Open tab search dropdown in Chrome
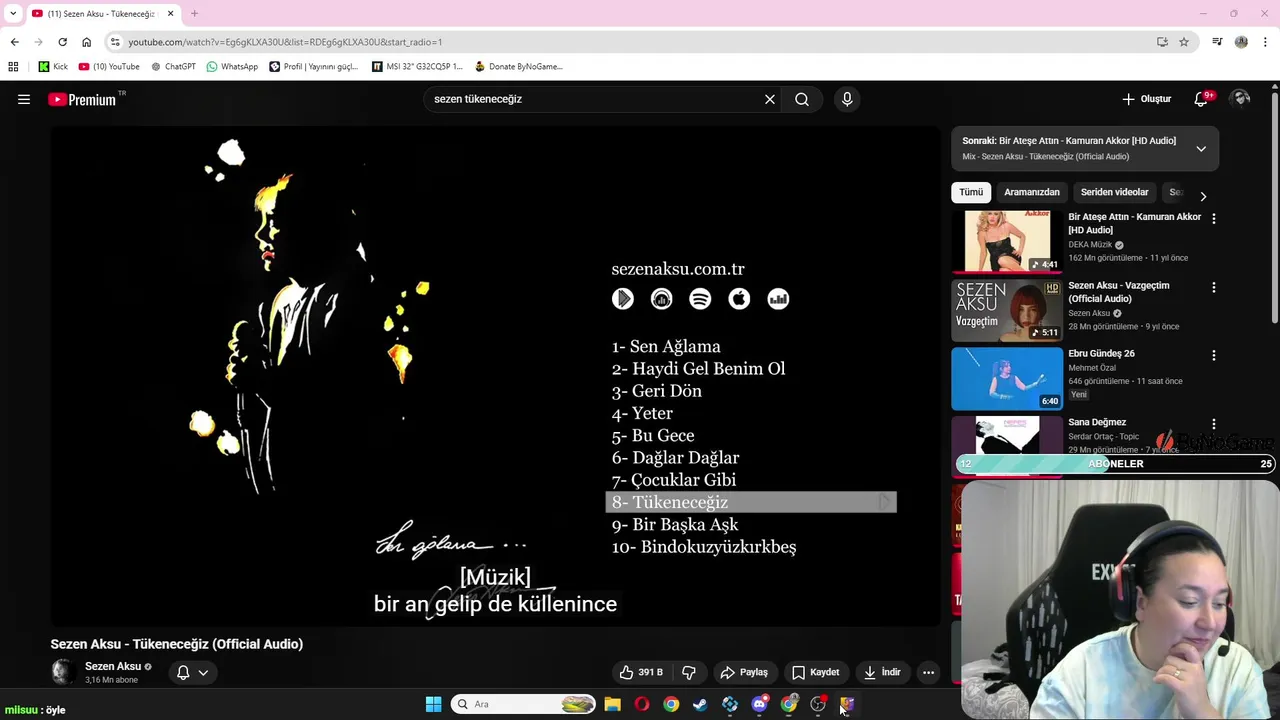Screen dimensions: 1280x720 13,13
